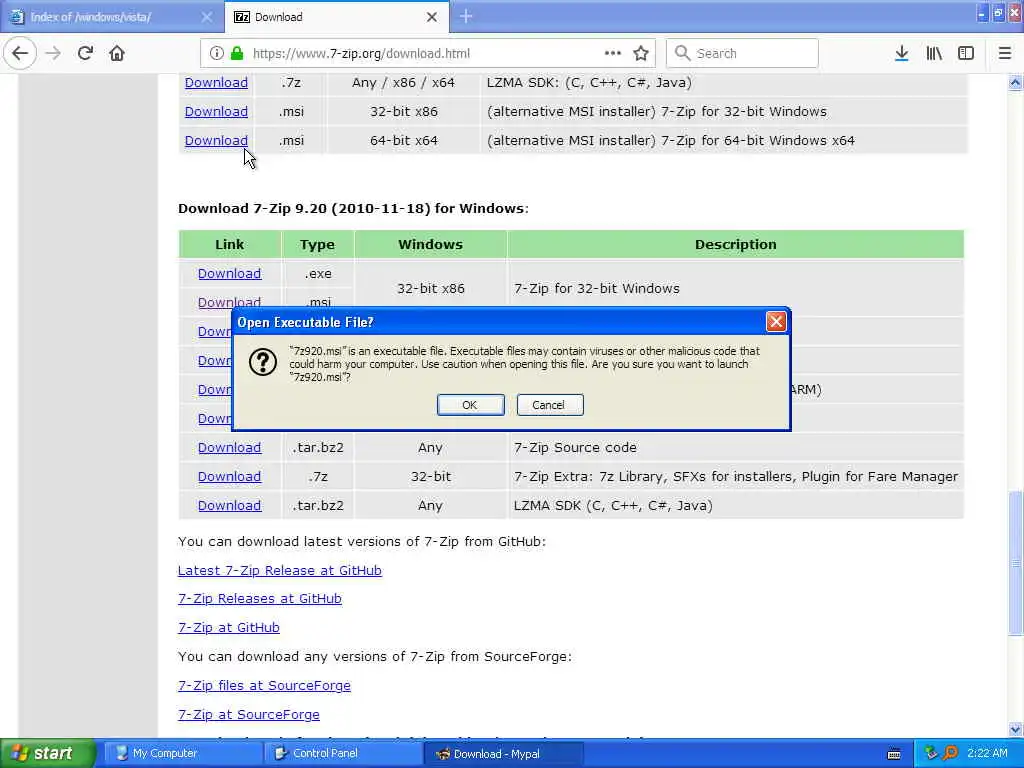Toggle the sidebar view icon
Image resolution: width=1024 pixels, height=768 pixels.
coord(966,54)
